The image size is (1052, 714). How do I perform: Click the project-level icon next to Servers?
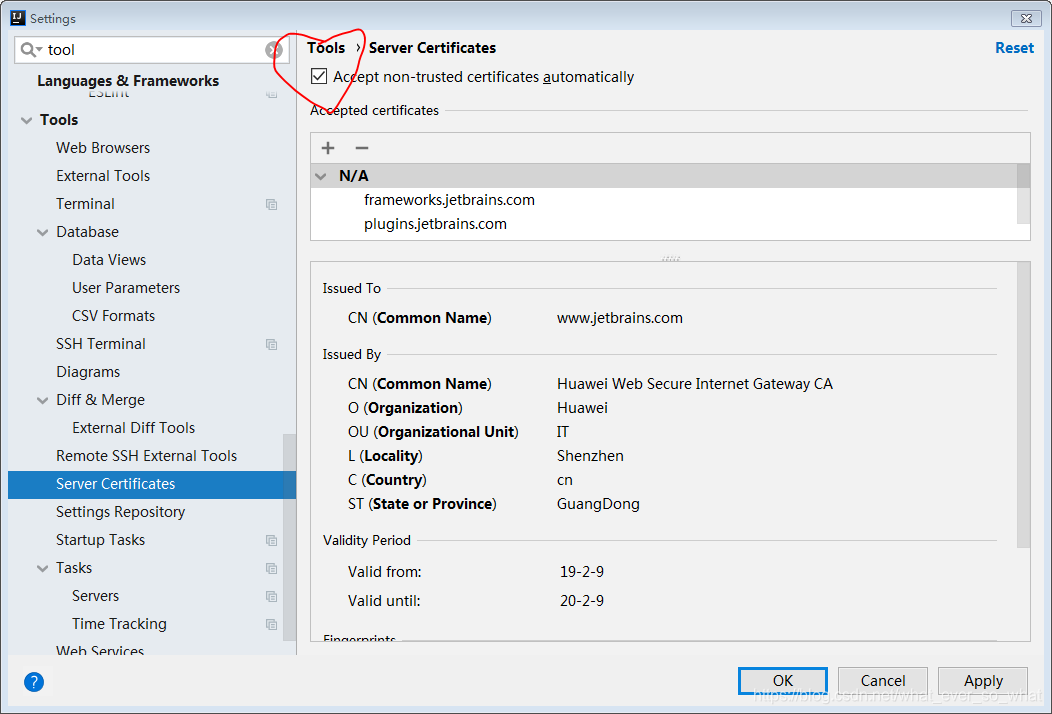(272, 597)
